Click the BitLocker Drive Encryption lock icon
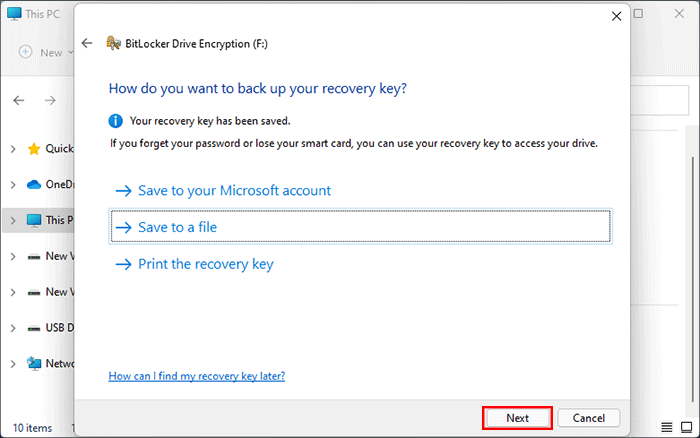Viewport: 700px width, 438px height. click(113, 43)
